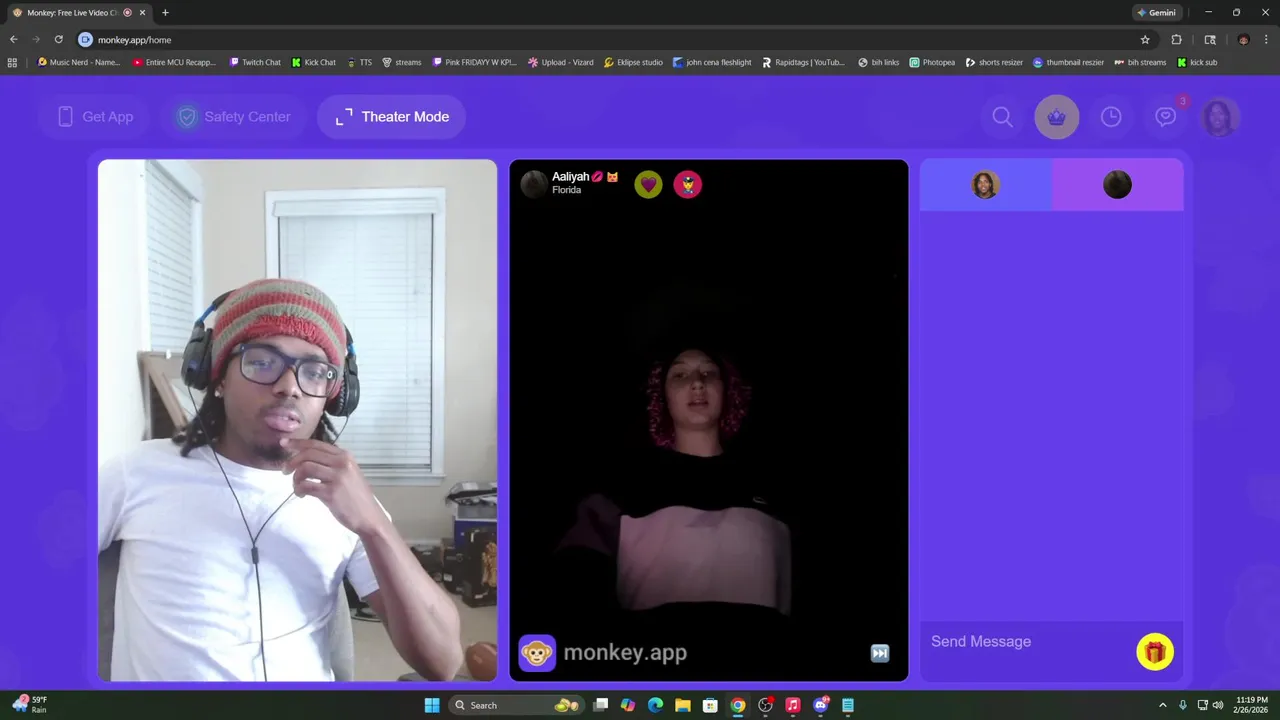Screen dimensions: 1280x720
Task: Open the gift icon button
Action: (x=1155, y=652)
